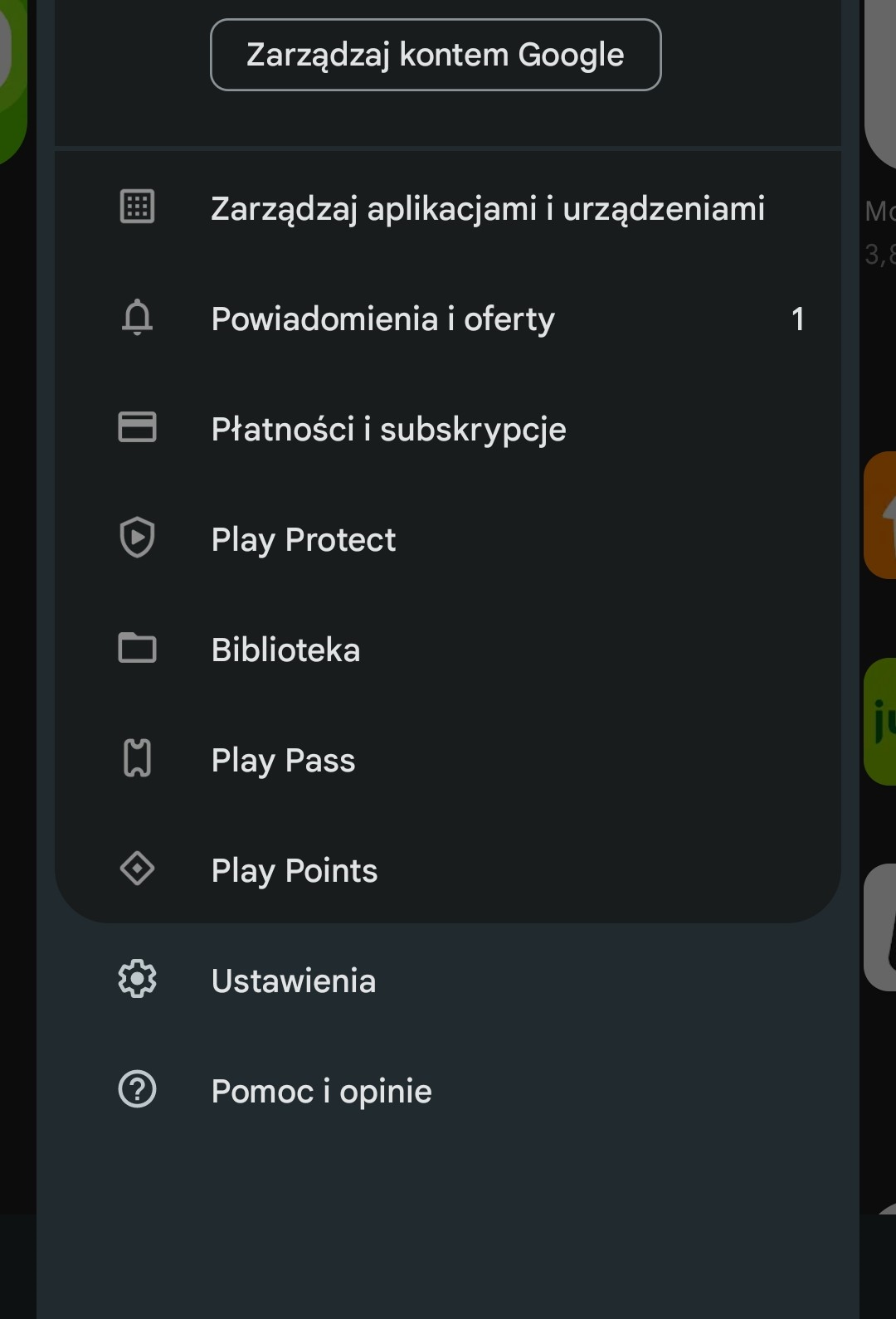Go to Biblioteka
Viewport: 896px width, 1319px height.
[x=285, y=650]
